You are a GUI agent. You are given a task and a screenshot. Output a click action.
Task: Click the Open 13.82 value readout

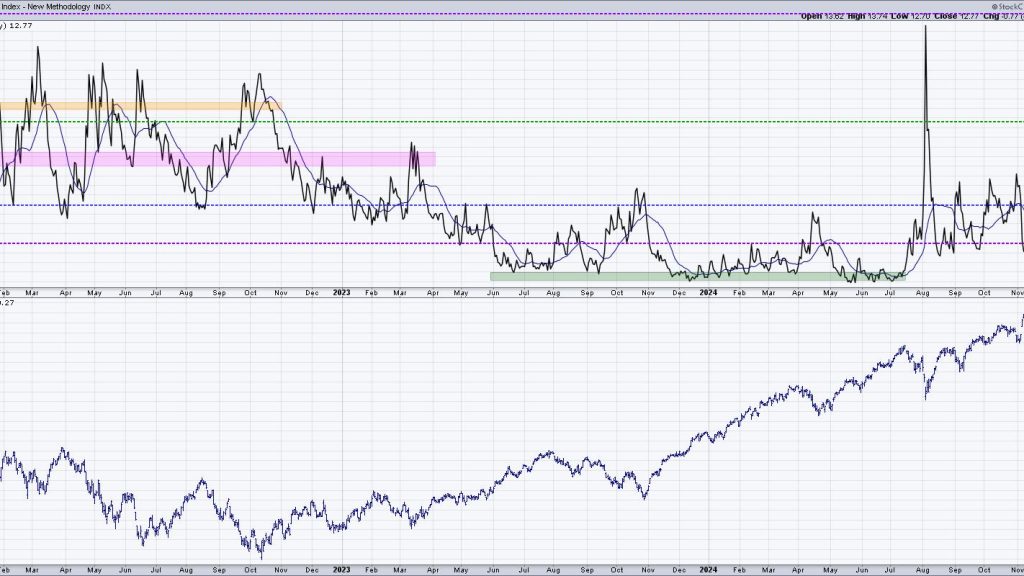tap(835, 15)
